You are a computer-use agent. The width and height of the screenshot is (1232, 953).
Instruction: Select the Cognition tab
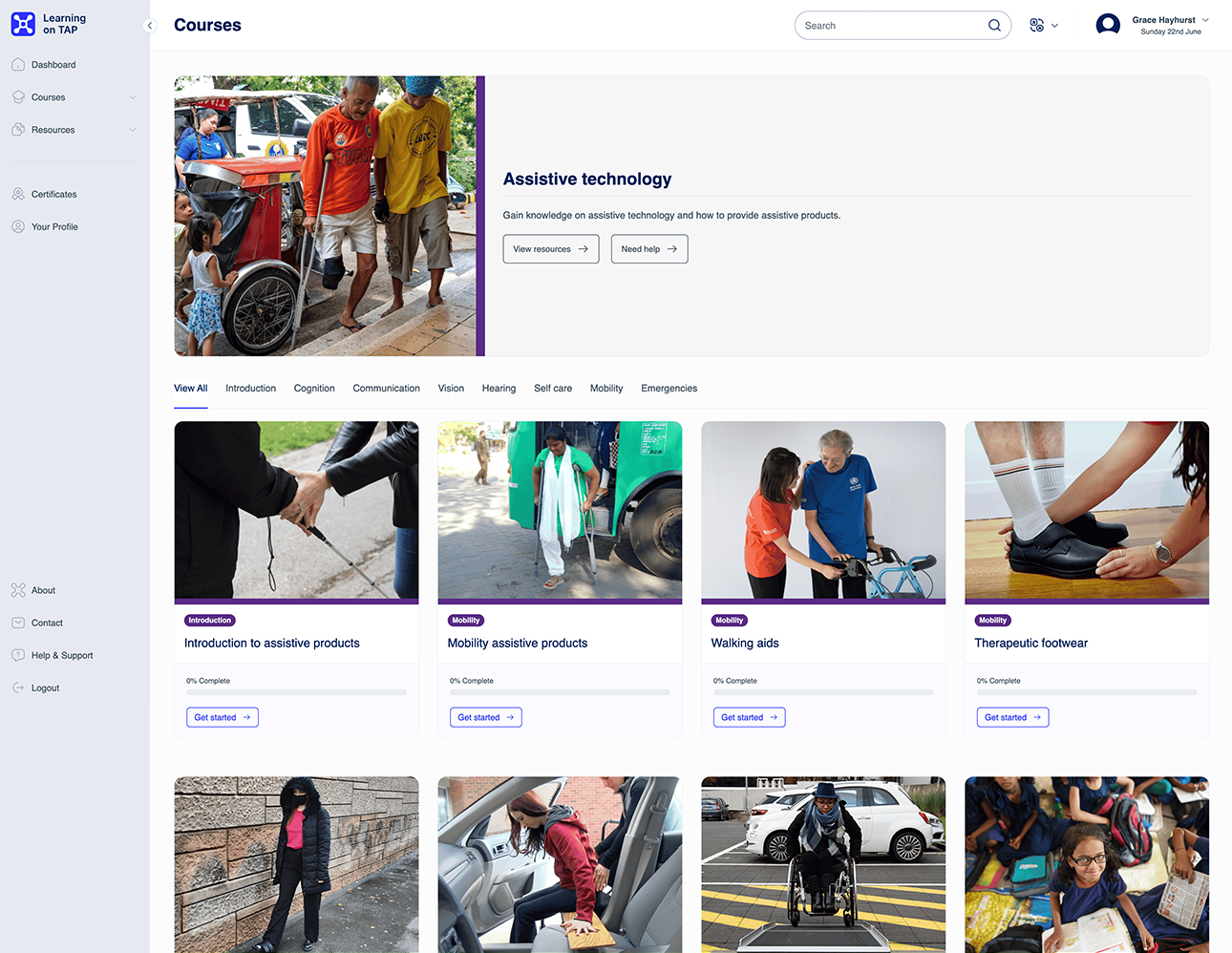pos(314,389)
